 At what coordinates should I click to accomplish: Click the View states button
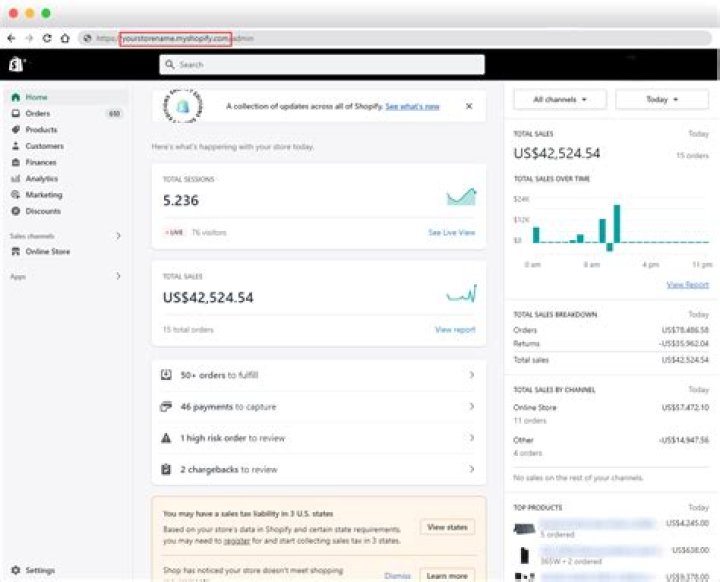click(447, 527)
